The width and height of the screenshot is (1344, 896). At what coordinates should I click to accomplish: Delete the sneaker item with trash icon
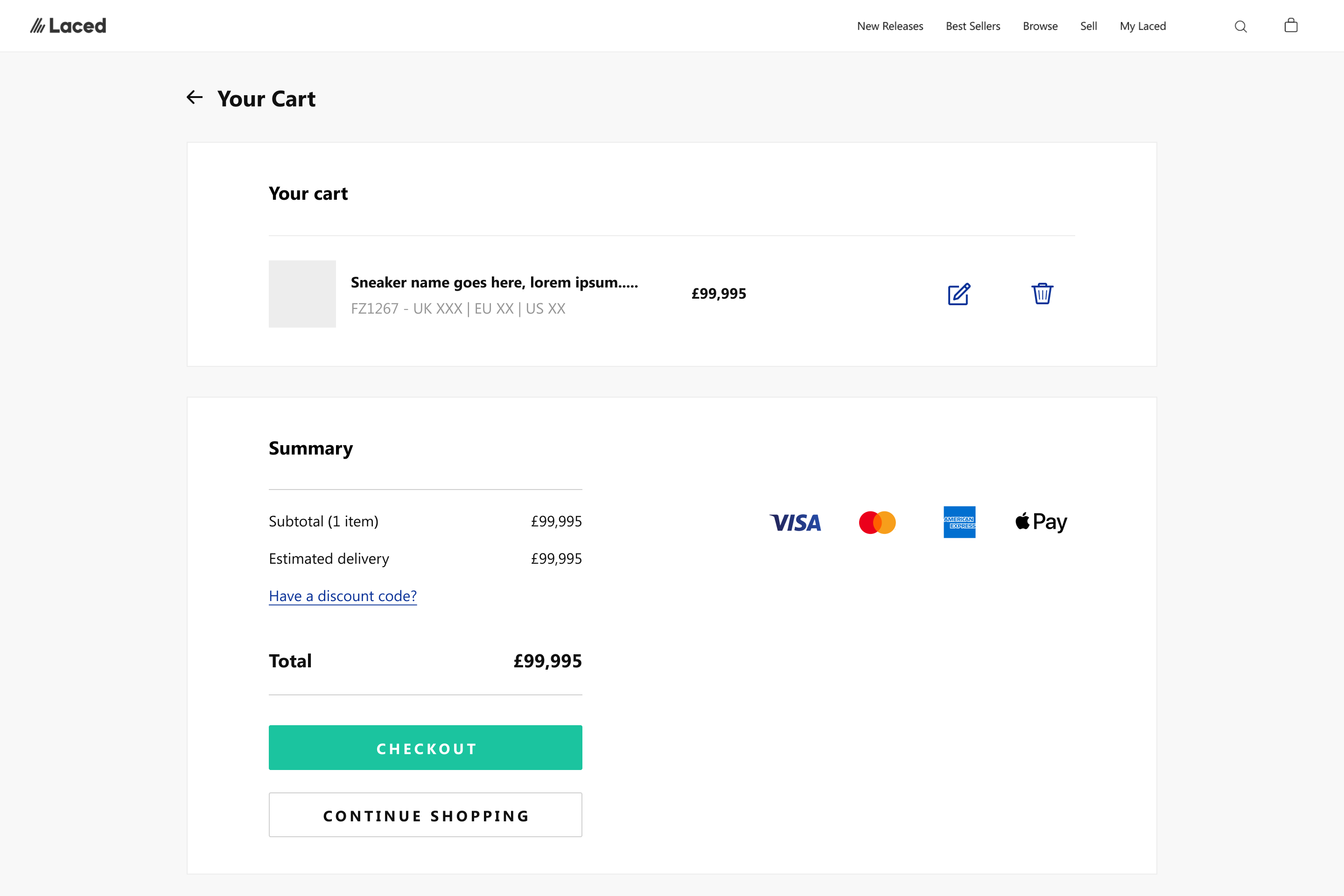pos(1042,293)
